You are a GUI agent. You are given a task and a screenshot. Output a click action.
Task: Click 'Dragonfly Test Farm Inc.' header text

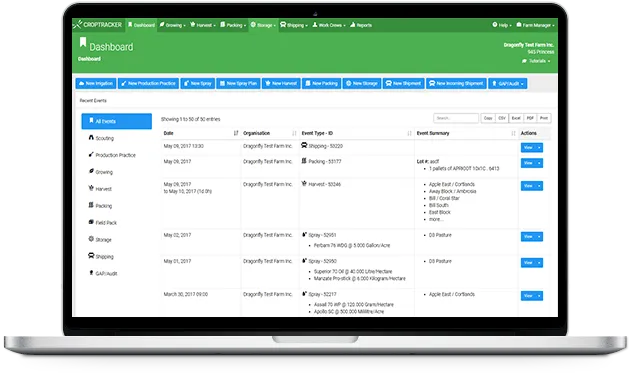528,45
